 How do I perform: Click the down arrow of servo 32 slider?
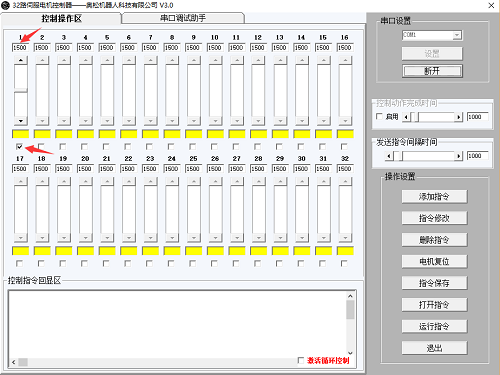tap(345, 238)
